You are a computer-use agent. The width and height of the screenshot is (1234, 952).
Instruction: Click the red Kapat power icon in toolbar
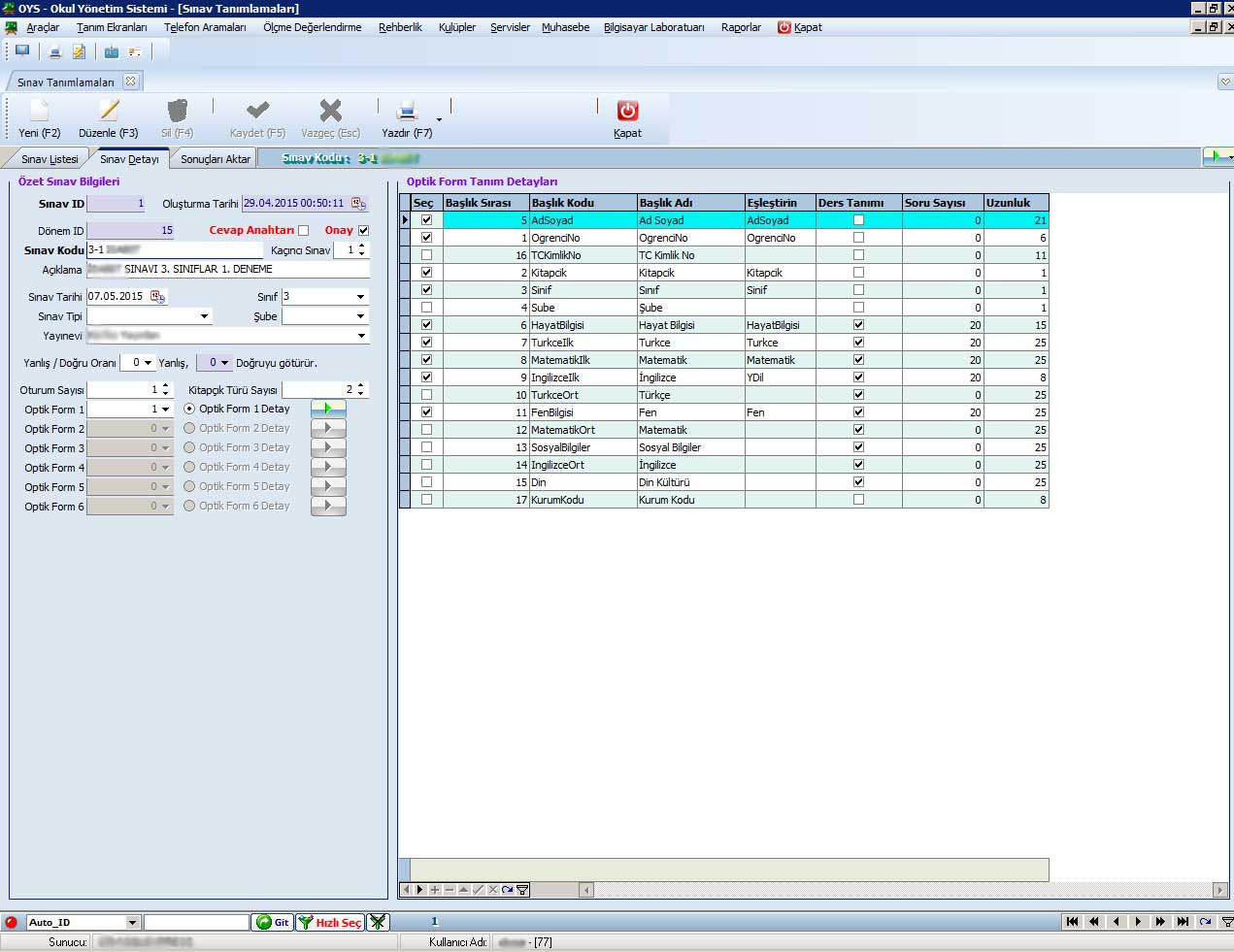click(627, 111)
